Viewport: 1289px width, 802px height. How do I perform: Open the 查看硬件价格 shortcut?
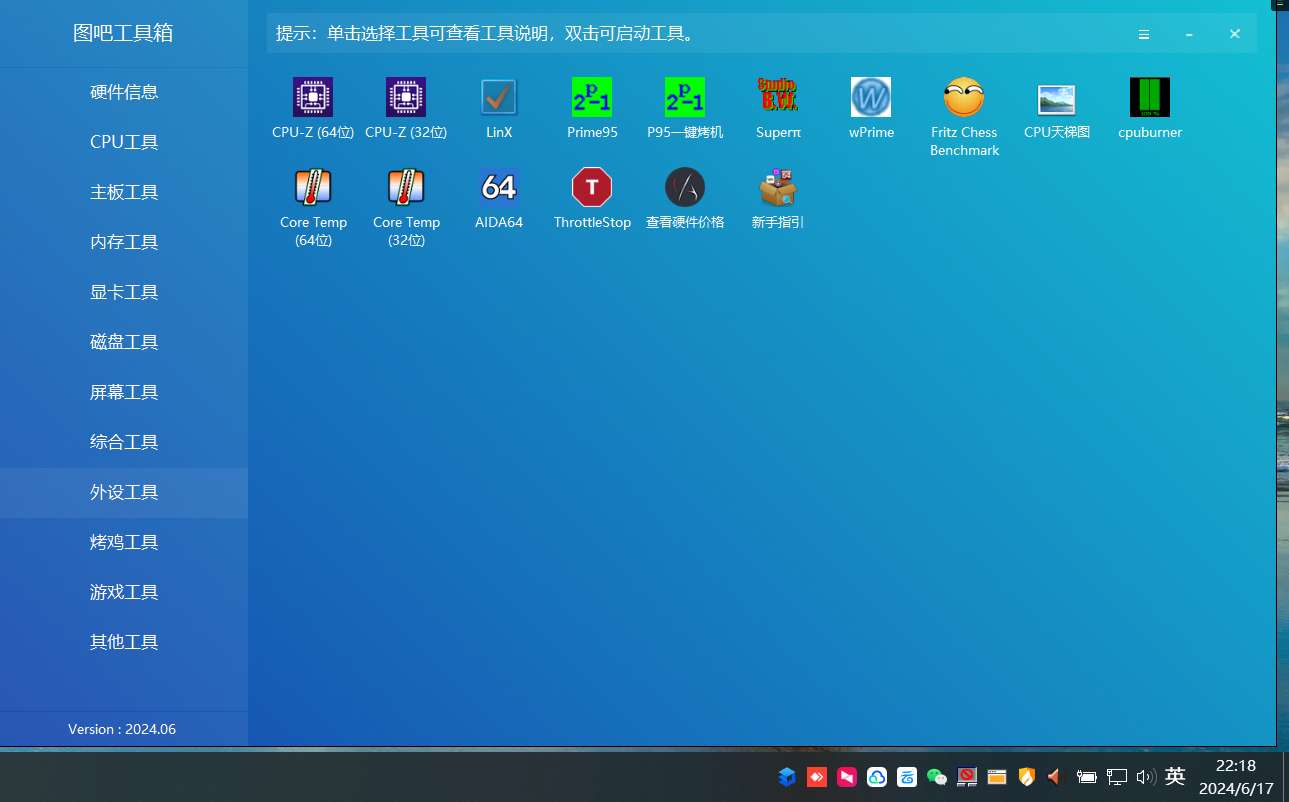click(x=685, y=188)
